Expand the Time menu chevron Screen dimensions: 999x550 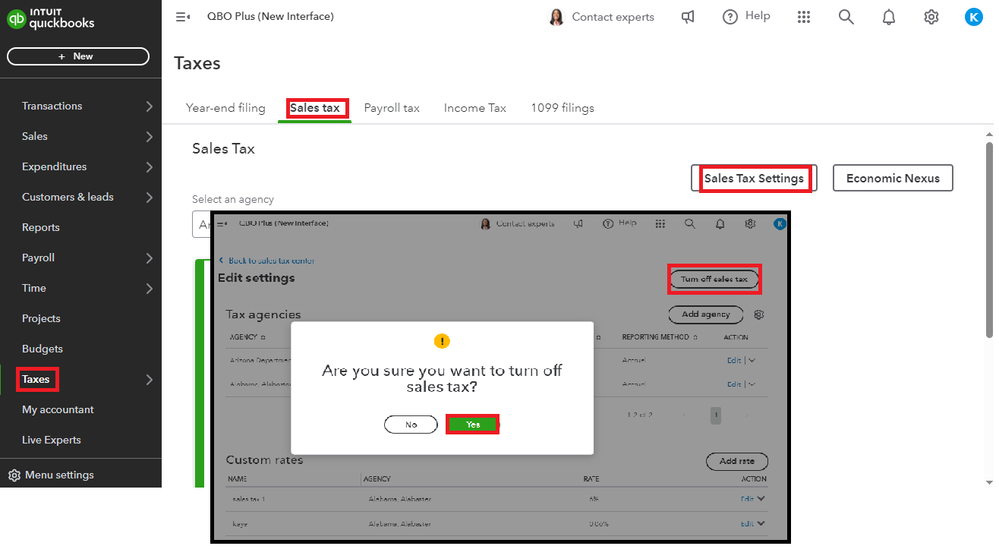[149, 289]
